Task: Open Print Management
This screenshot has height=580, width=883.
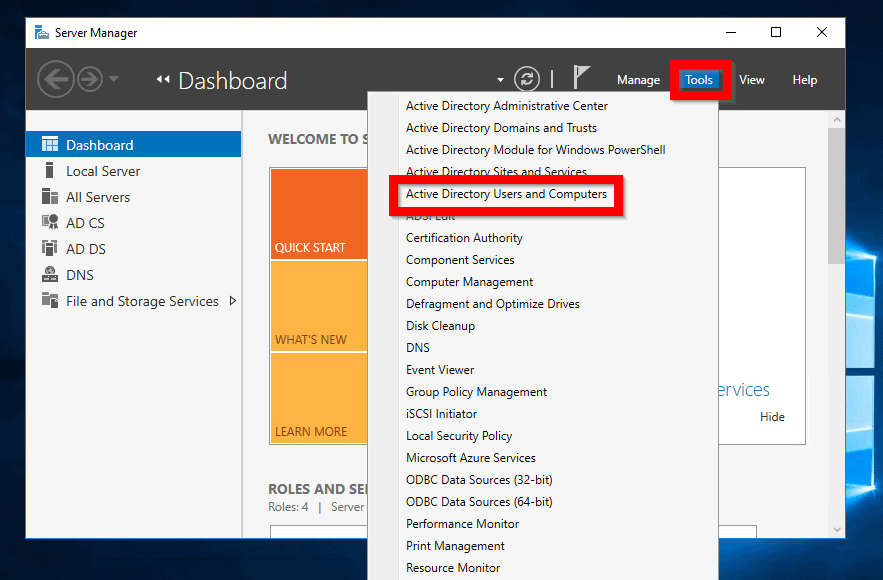Action: tap(455, 545)
